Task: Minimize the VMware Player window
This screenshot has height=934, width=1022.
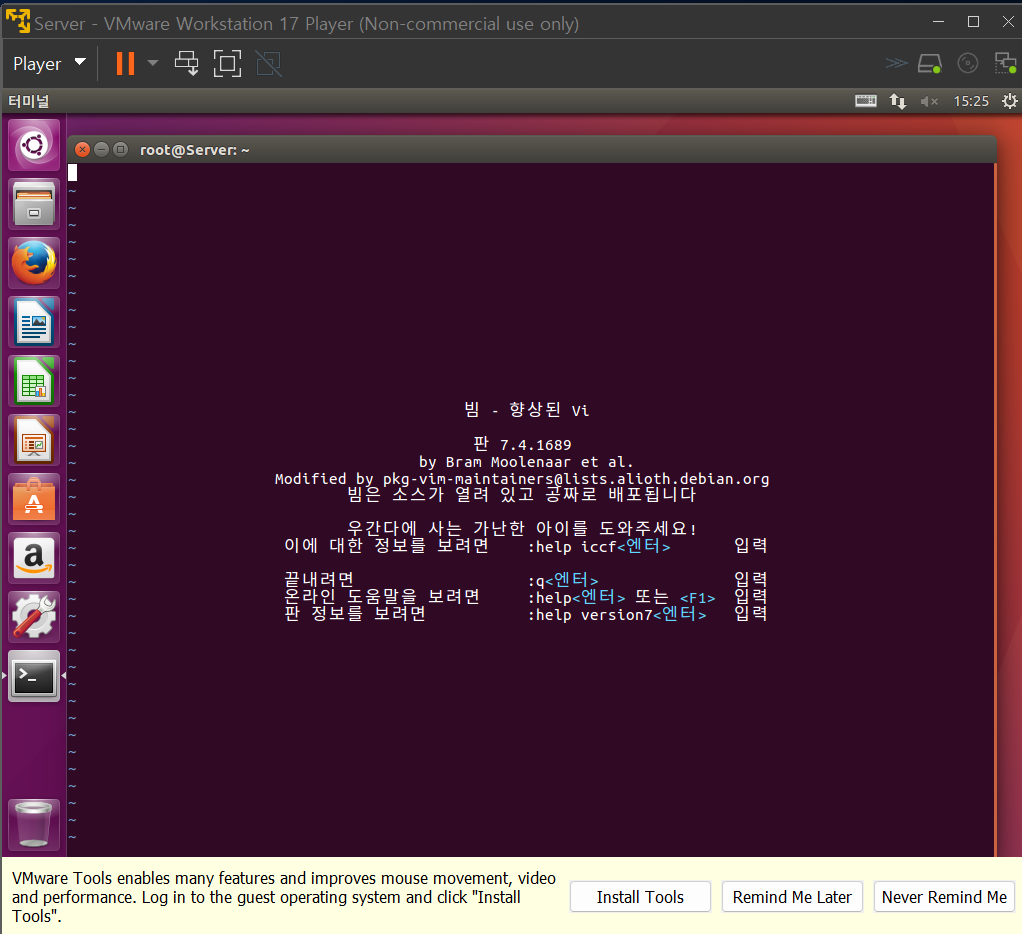Action: click(x=939, y=22)
